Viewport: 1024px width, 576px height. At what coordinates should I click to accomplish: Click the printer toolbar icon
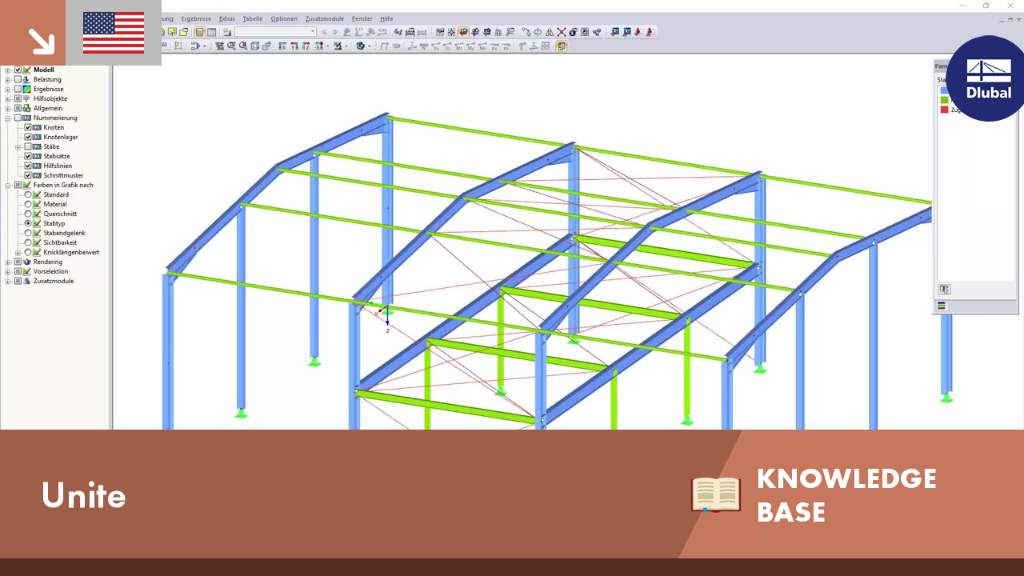[x=410, y=32]
